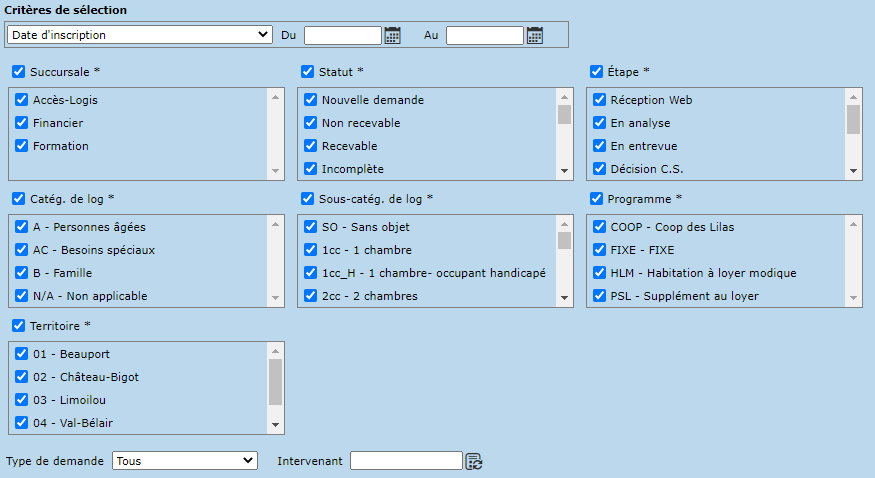
Task: Uncheck the 03 - Limoilou territory
Action: [x=21, y=400]
